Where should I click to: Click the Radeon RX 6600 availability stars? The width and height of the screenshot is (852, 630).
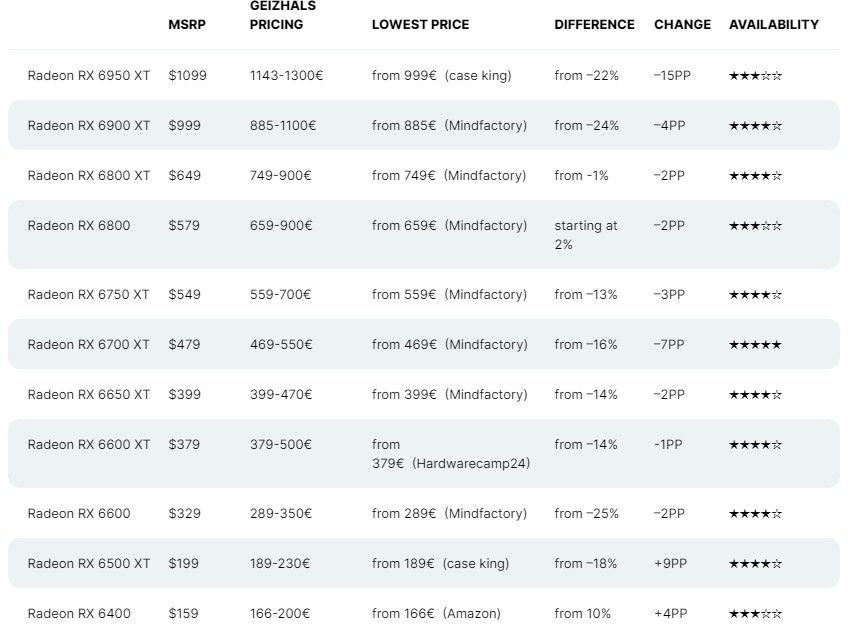[x=755, y=514]
